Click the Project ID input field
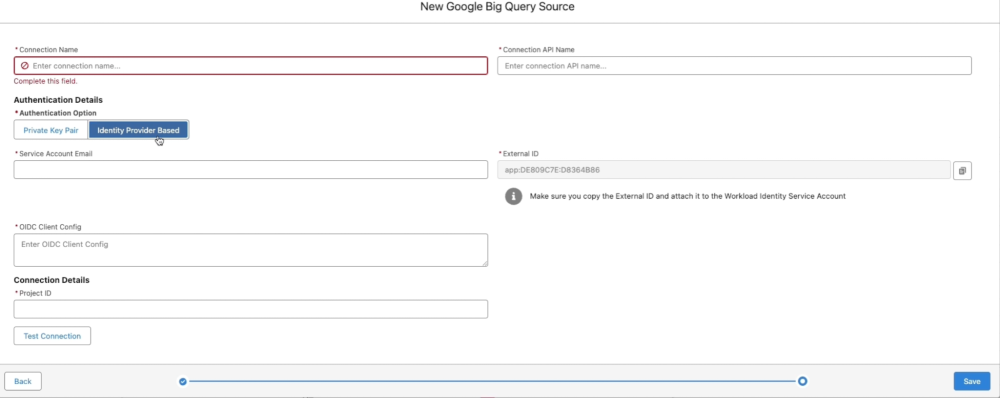The width and height of the screenshot is (1000, 398). click(251, 309)
